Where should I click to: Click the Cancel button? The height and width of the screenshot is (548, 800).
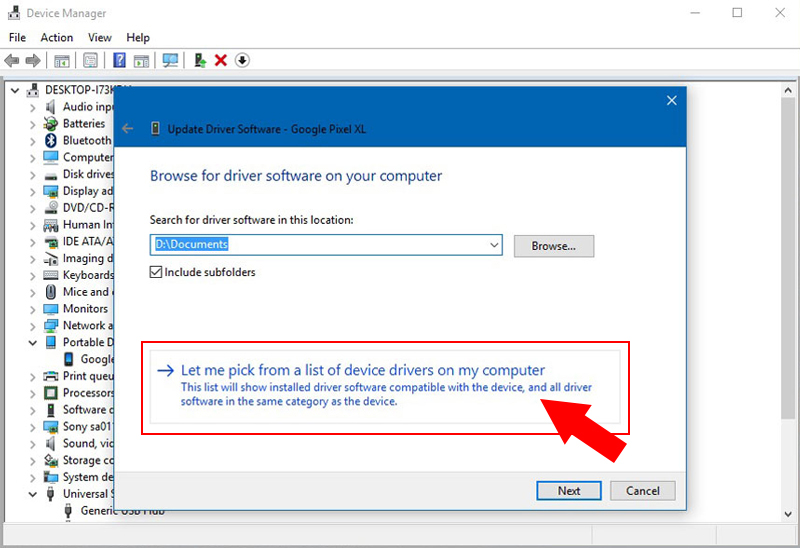(x=642, y=491)
